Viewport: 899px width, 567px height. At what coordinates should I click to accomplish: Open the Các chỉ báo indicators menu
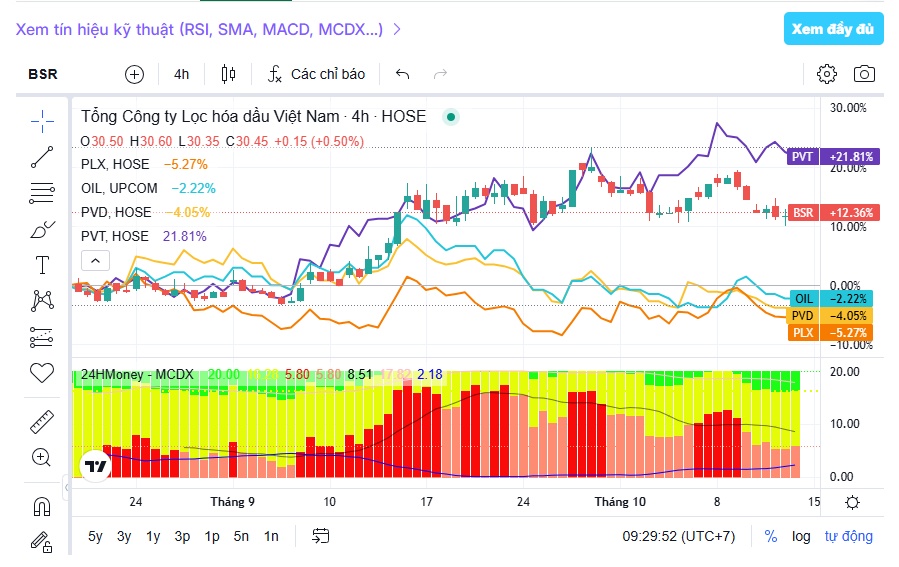point(316,74)
